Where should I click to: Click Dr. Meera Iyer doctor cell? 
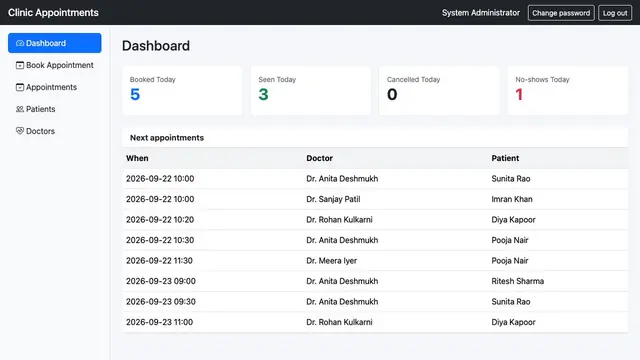tap(331, 260)
